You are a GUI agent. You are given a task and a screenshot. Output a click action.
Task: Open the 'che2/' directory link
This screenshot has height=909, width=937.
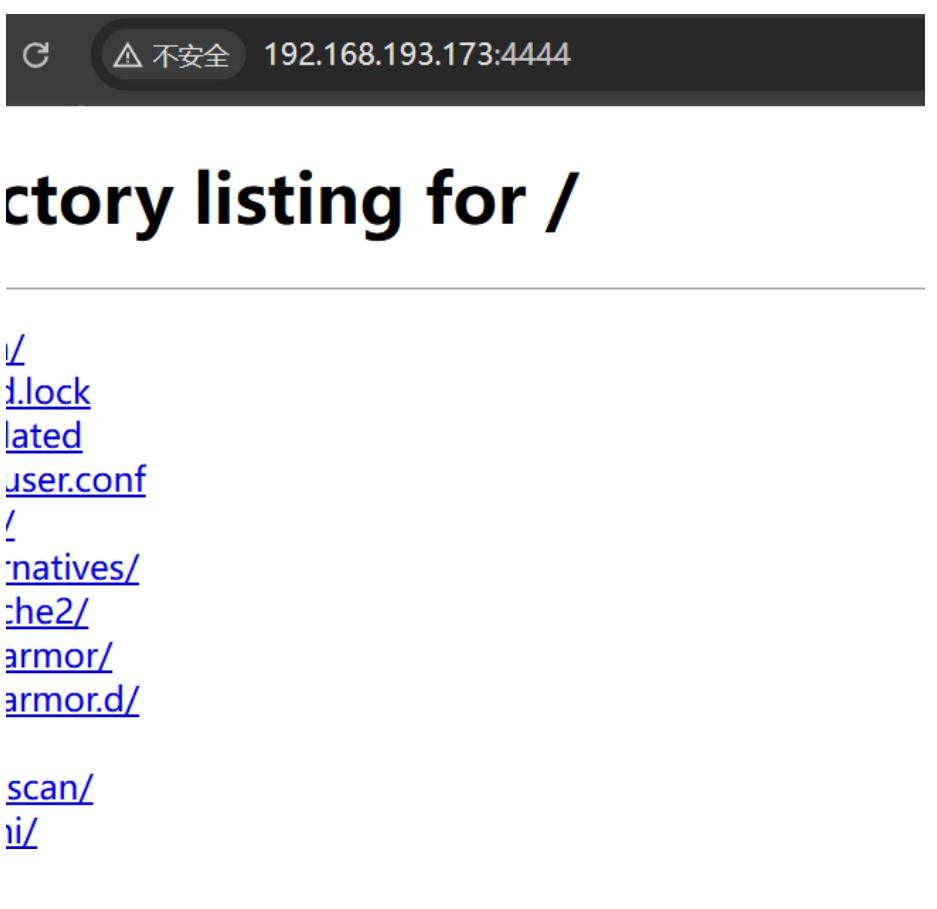47,612
